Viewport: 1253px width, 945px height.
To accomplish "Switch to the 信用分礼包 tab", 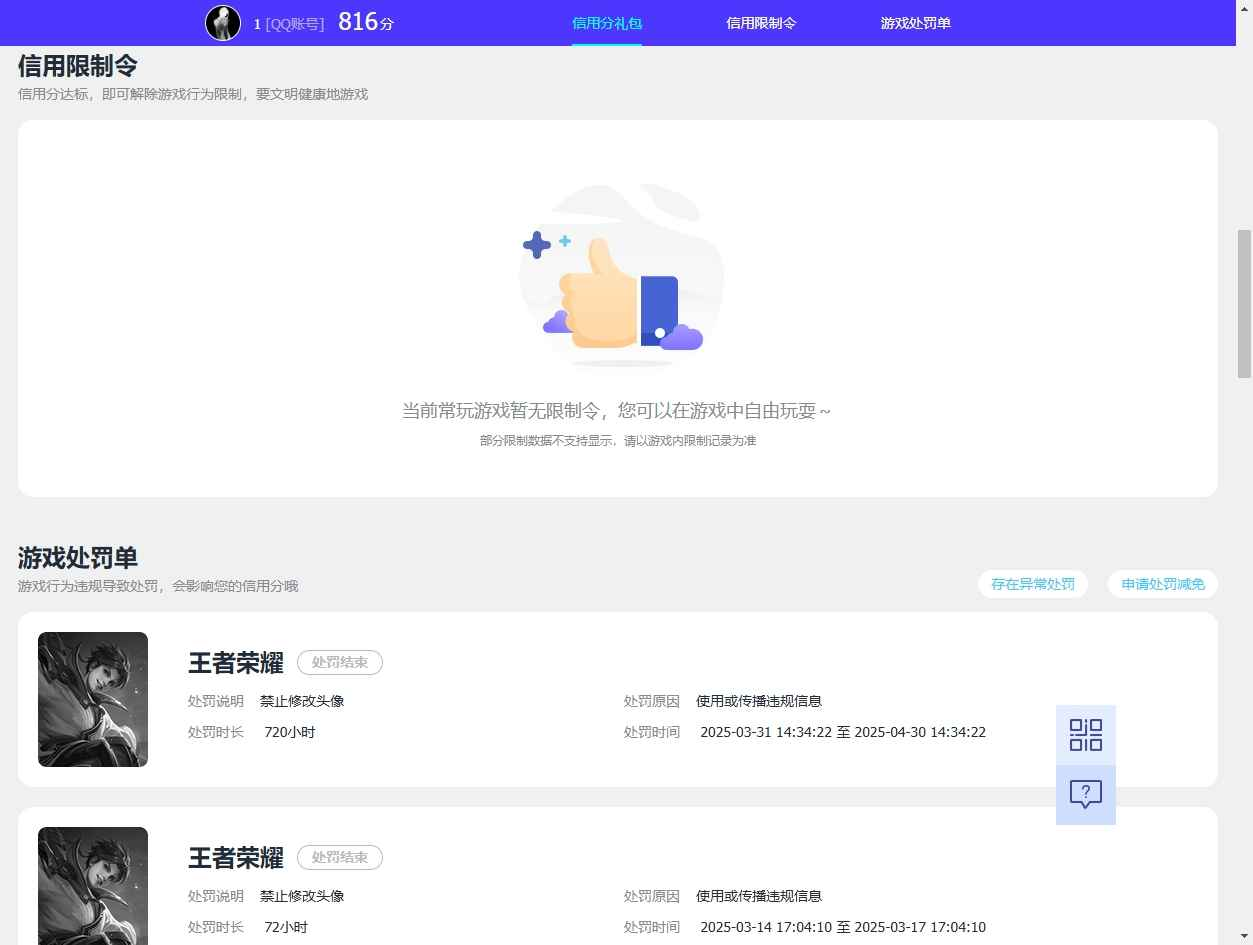I will [x=607, y=23].
